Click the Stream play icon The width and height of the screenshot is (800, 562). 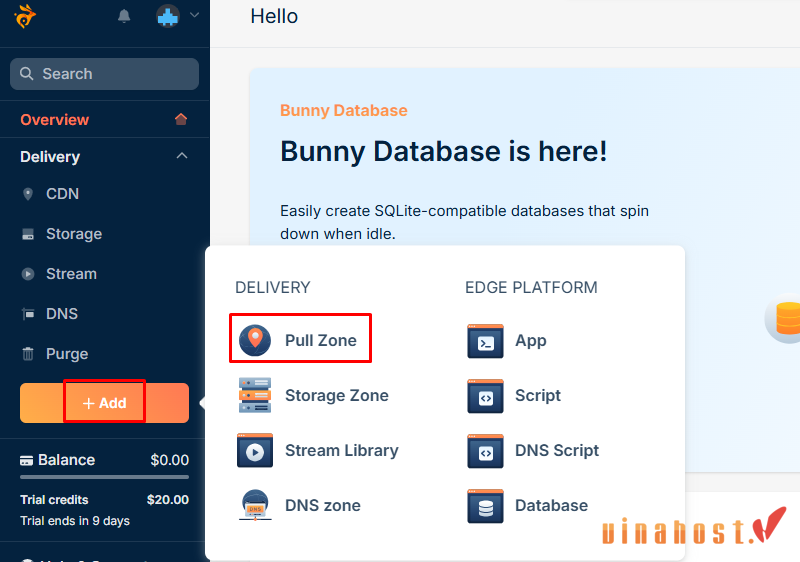tap(28, 274)
